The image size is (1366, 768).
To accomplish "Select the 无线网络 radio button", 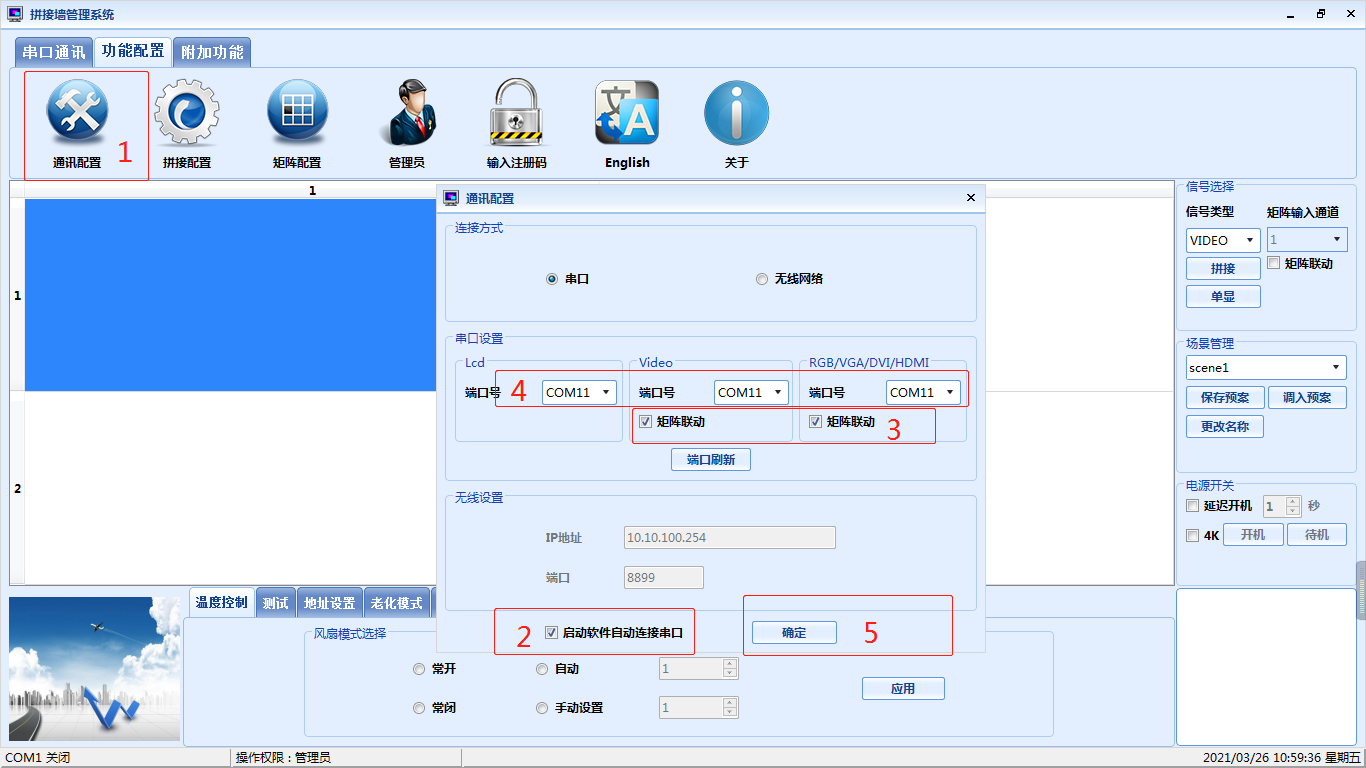I will [x=762, y=280].
